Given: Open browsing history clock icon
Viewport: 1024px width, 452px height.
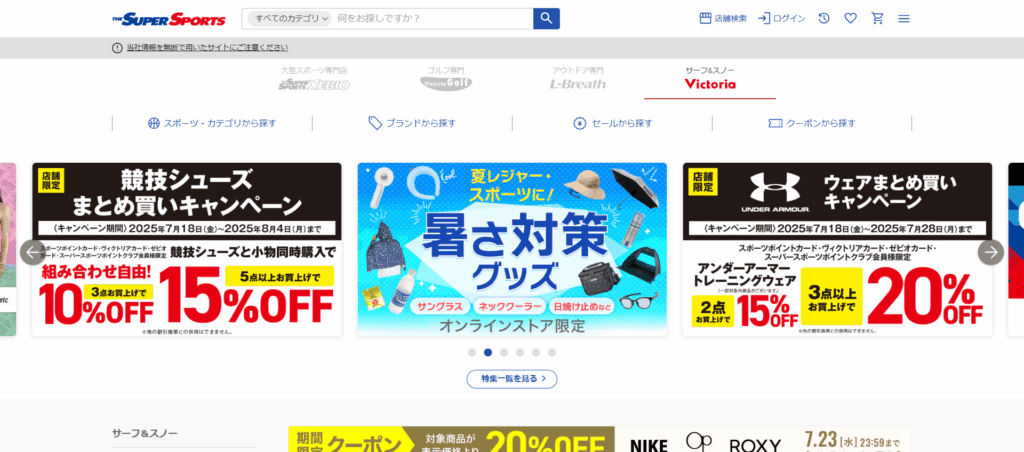Looking at the screenshot, I should 824,18.
